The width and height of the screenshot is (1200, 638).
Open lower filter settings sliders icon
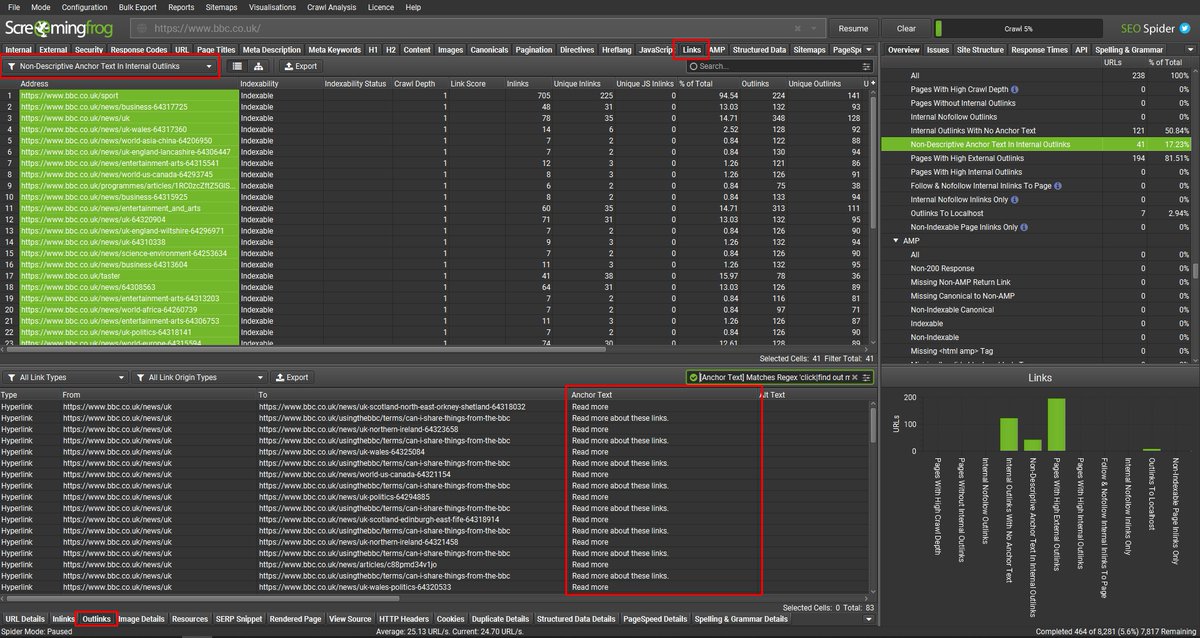[867, 377]
